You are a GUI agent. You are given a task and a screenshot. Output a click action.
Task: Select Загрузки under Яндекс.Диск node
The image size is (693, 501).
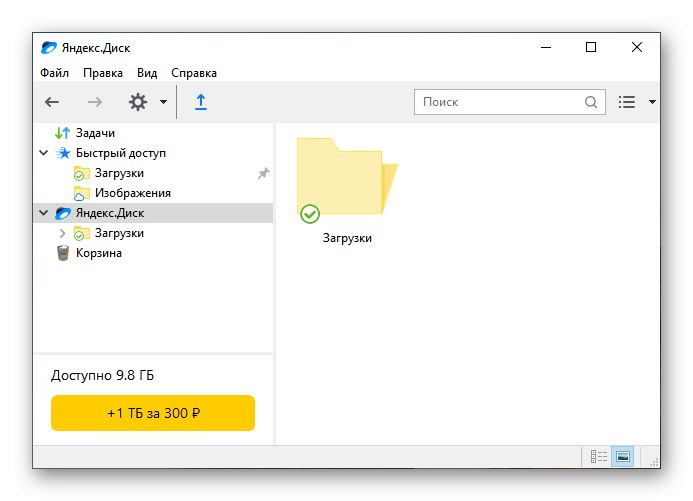pyautogui.click(x=119, y=233)
